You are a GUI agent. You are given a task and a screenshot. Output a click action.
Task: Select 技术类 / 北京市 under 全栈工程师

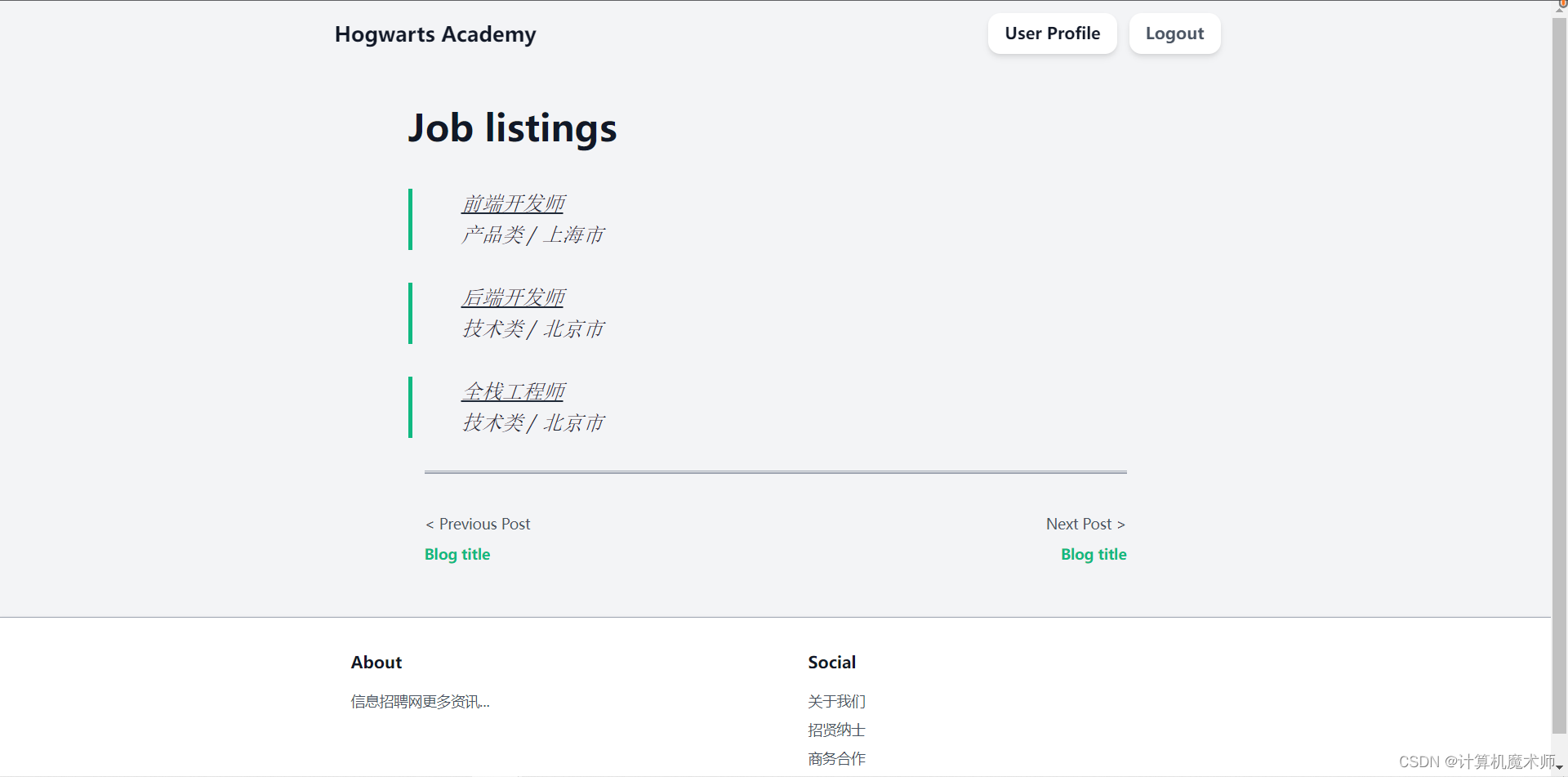pyautogui.click(x=532, y=423)
